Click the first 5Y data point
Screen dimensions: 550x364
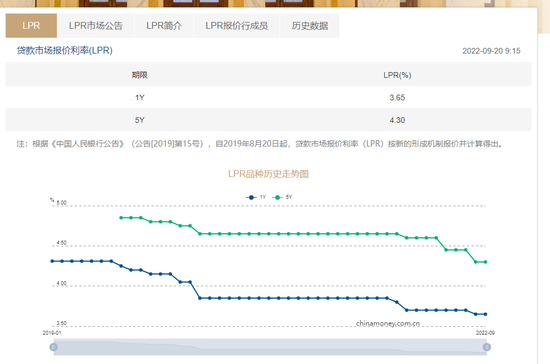pyautogui.click(x=121, y=218)
